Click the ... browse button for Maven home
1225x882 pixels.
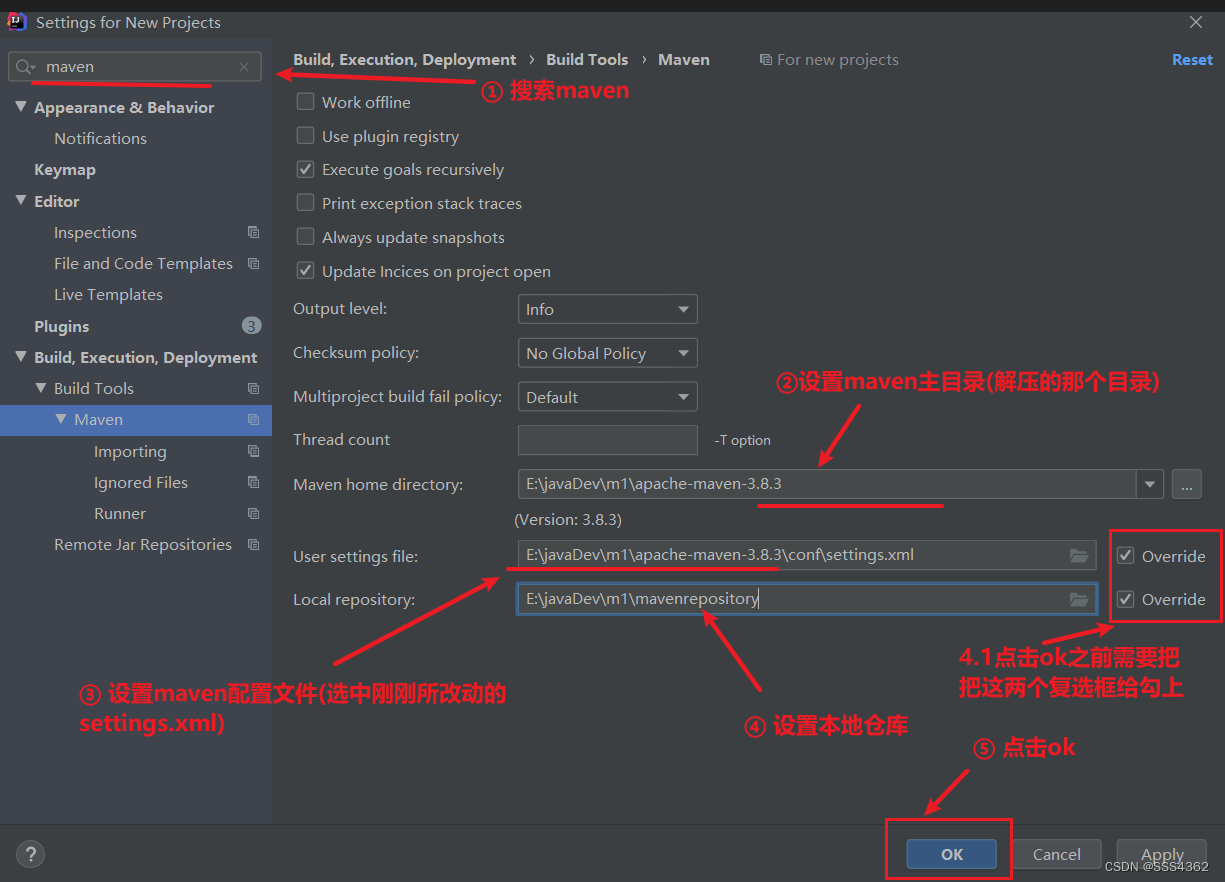click(x=1186, y=484)
